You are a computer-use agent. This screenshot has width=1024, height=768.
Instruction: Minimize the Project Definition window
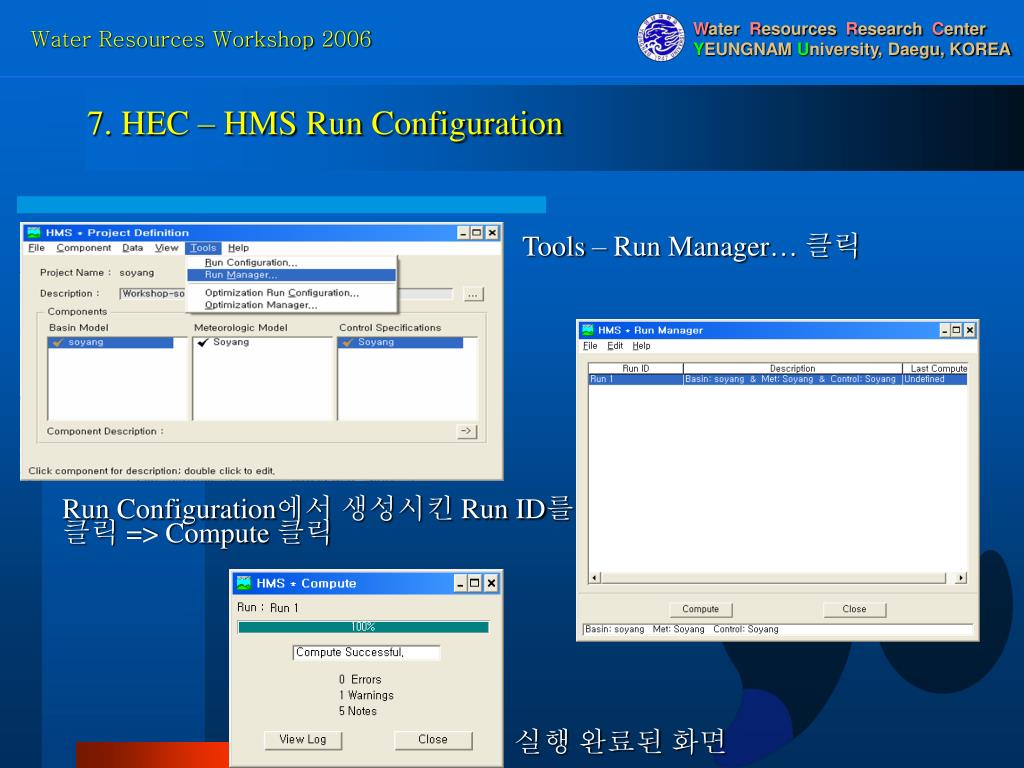pyautogui.click(x=463, y=232)
